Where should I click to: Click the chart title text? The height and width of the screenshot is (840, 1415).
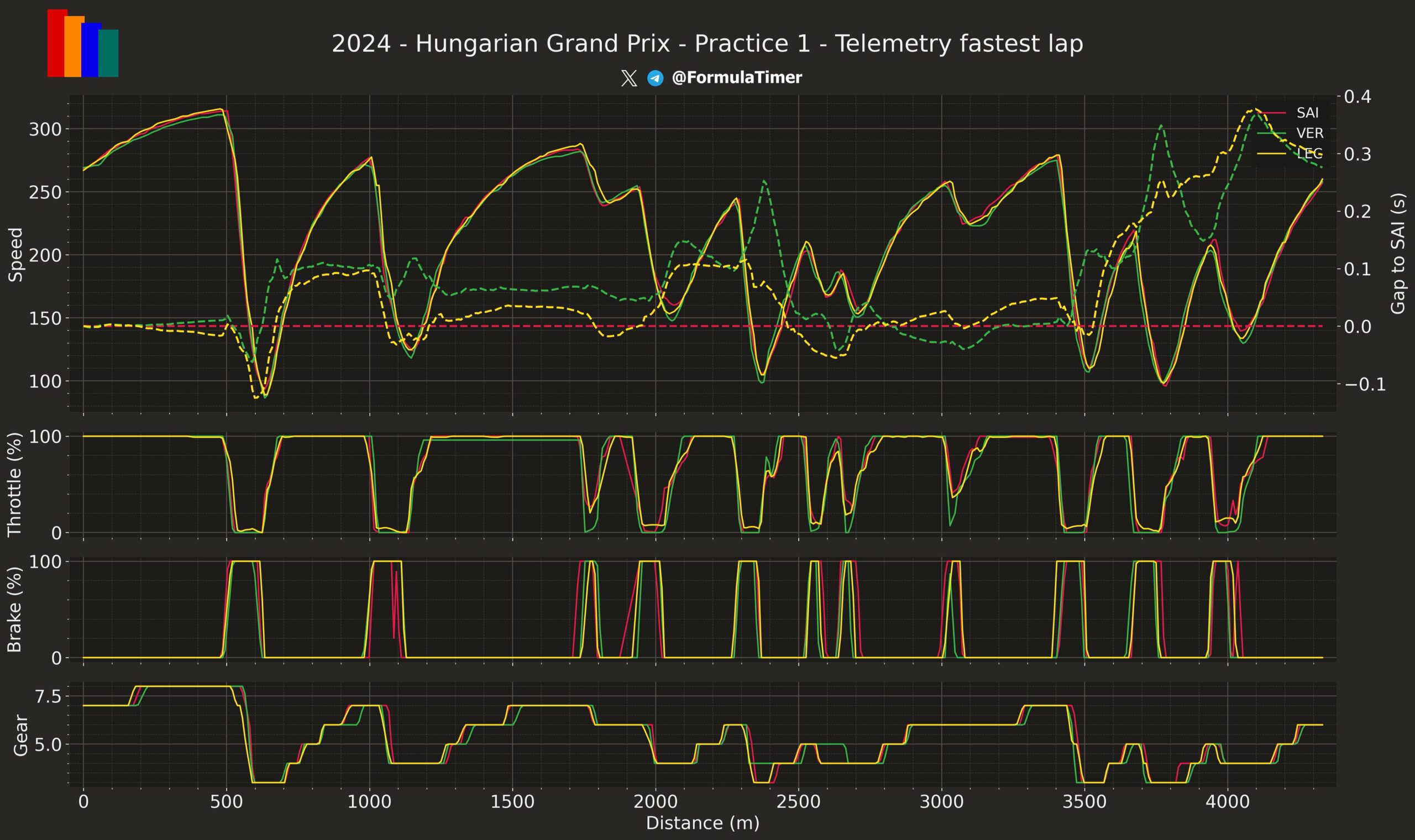pos(707,44)
